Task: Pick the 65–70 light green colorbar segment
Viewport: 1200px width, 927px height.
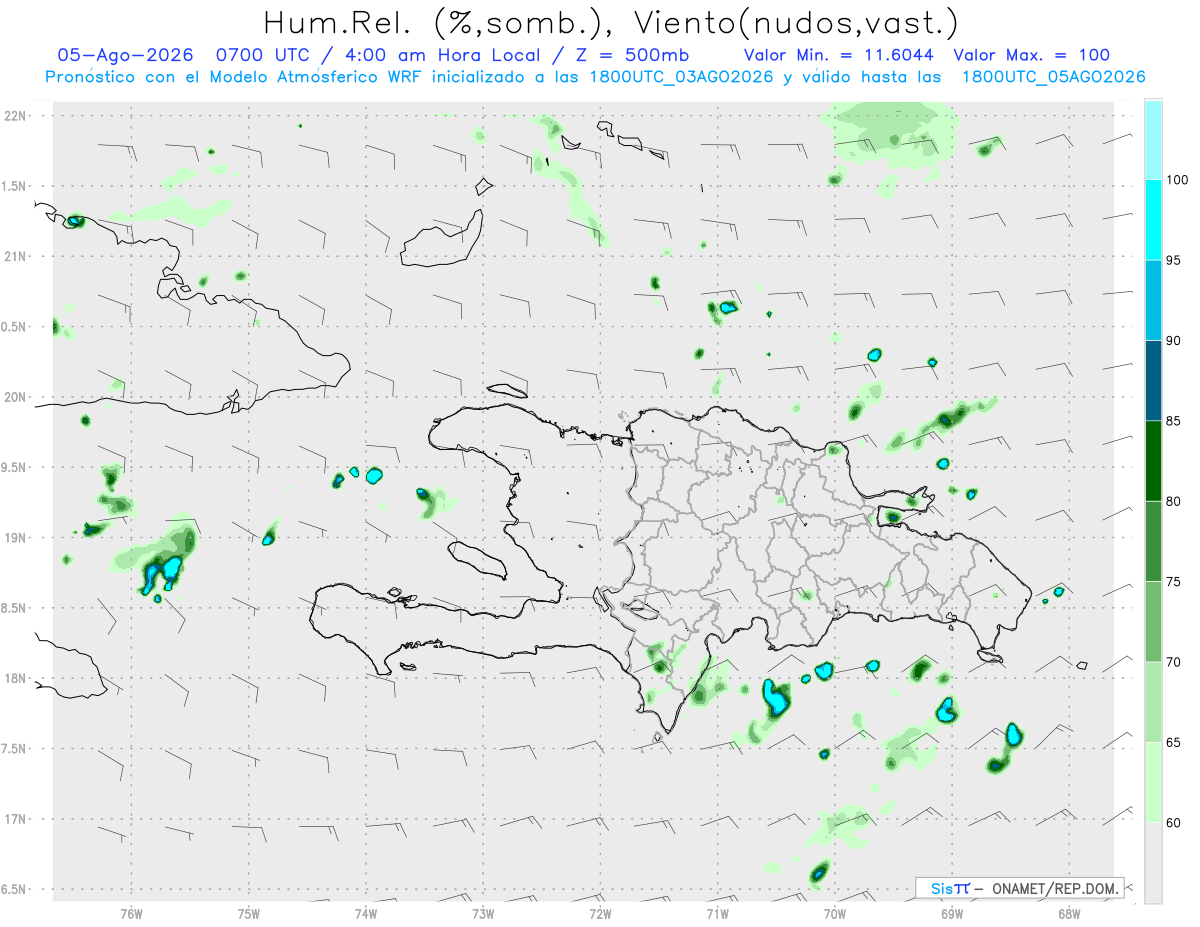Action: pyautogui.click(x=1153, y=702)
